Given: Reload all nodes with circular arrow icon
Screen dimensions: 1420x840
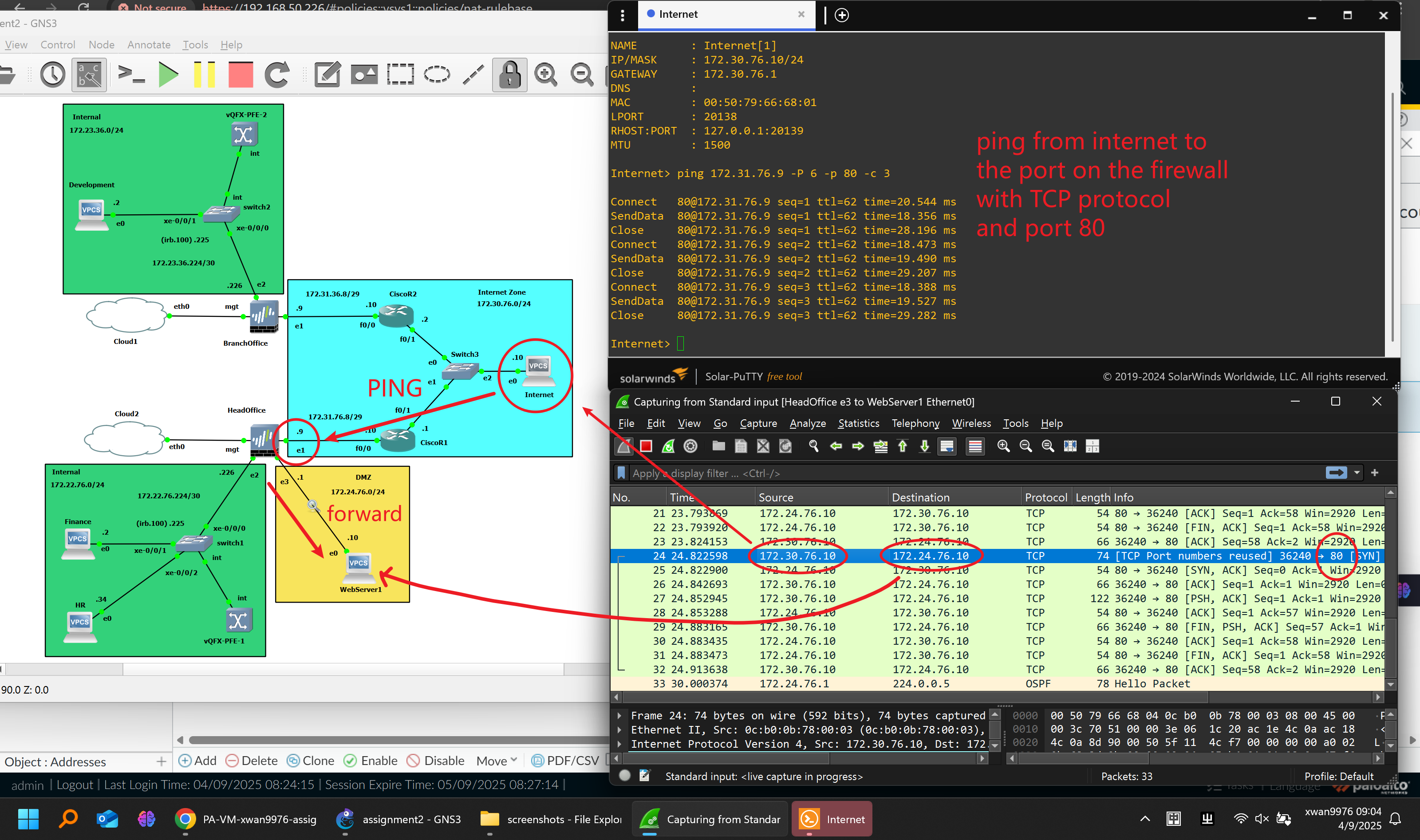Looking at the screenshot, I should pyautogui.click(x=277, y=74).
